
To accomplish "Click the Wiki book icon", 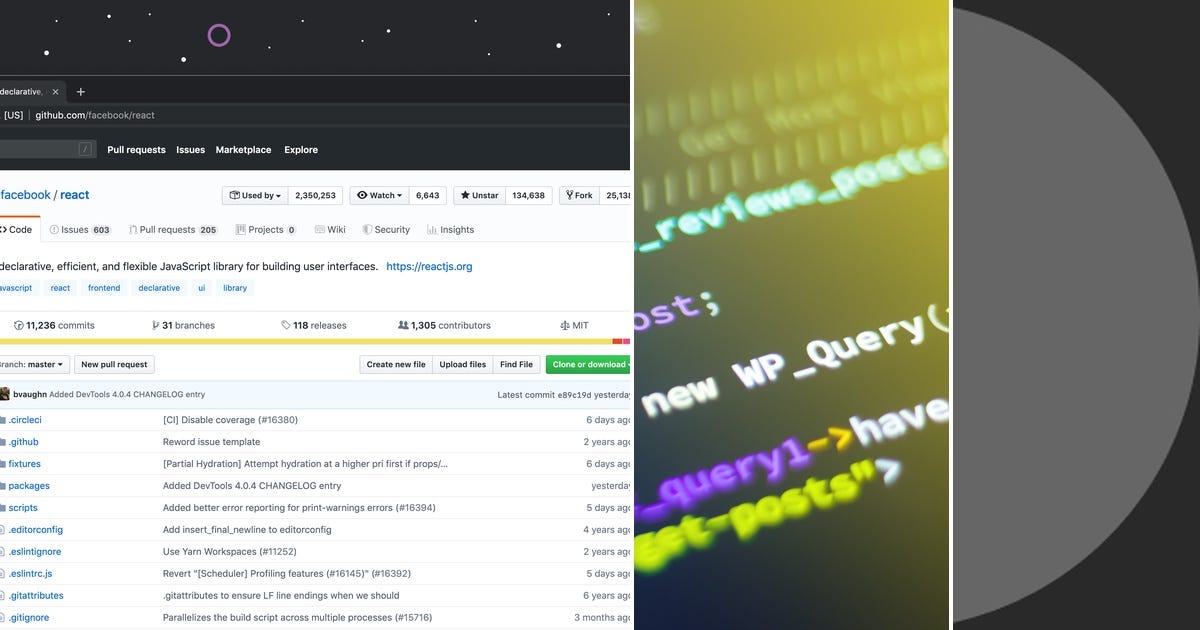I will [x=322, y=229].
